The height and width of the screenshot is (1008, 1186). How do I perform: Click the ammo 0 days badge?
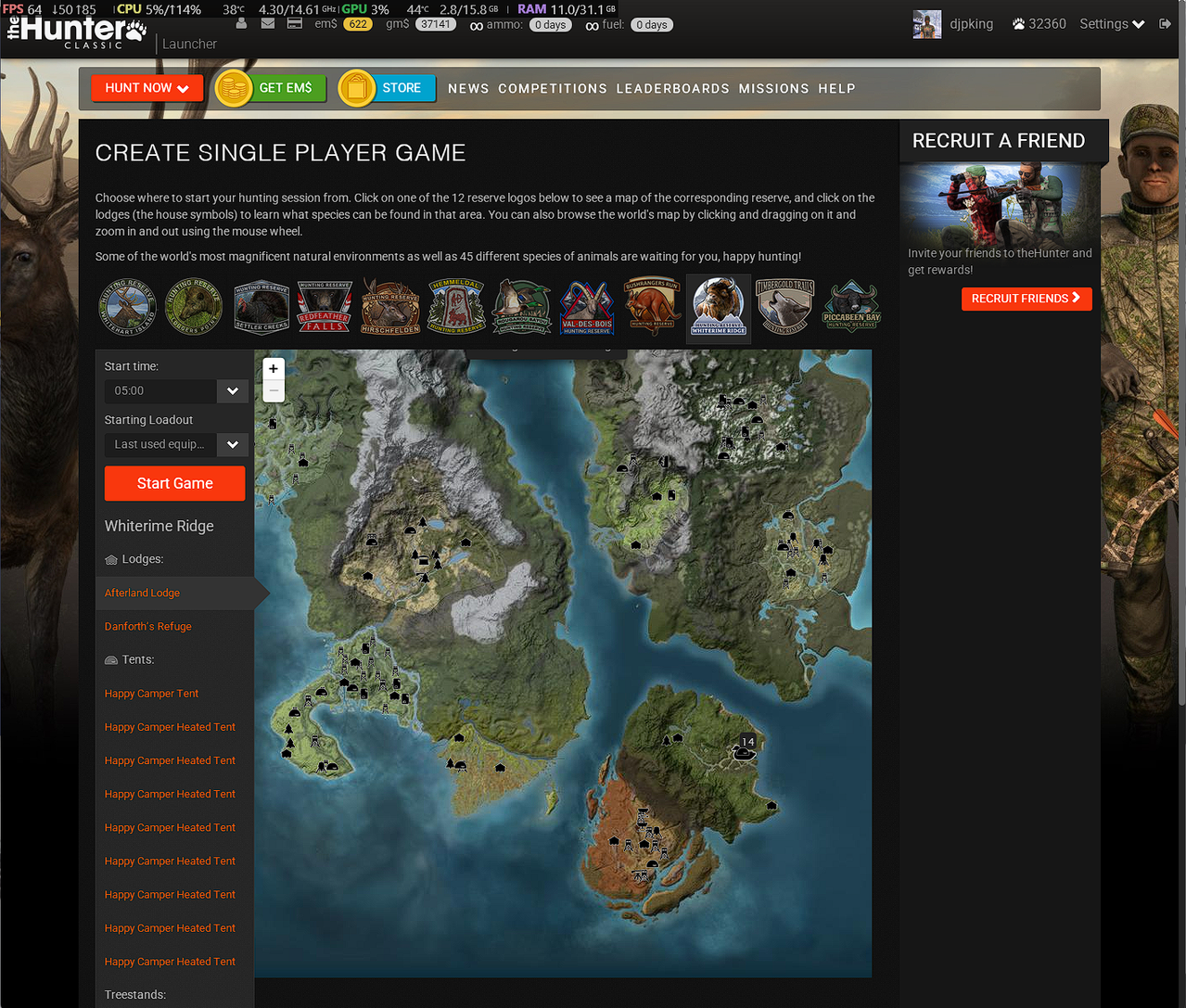pyautogui.click(x=551, y=25)
